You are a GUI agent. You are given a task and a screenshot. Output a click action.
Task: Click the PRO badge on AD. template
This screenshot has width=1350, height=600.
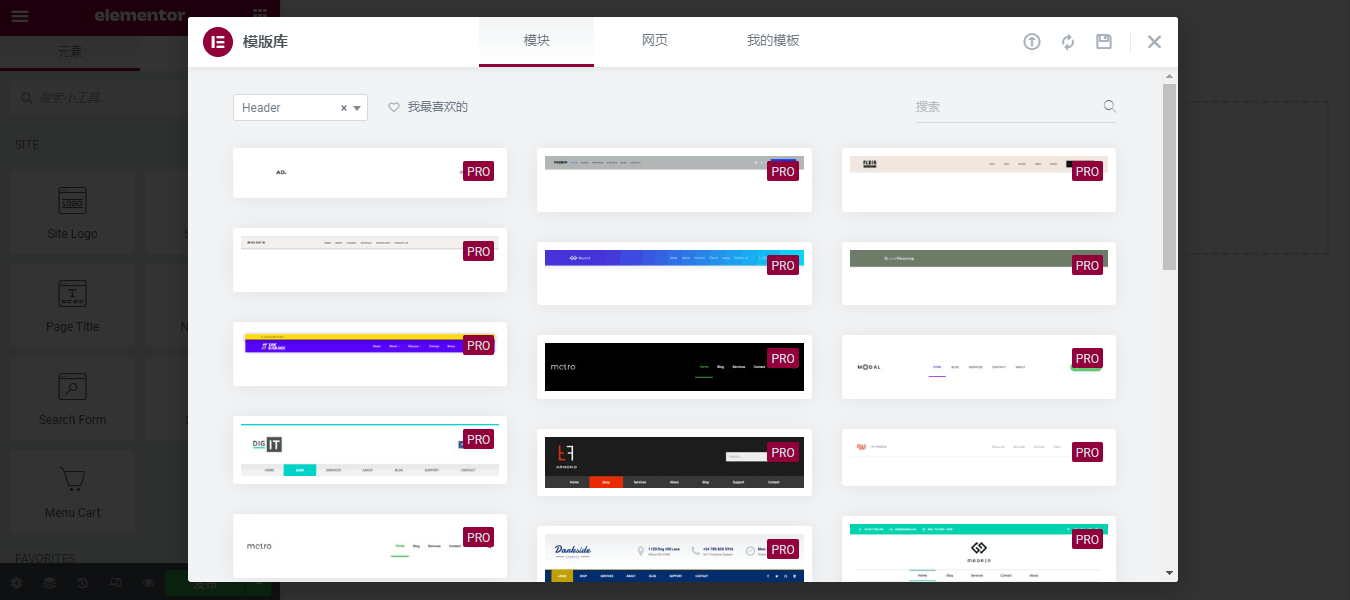[478, 171]
